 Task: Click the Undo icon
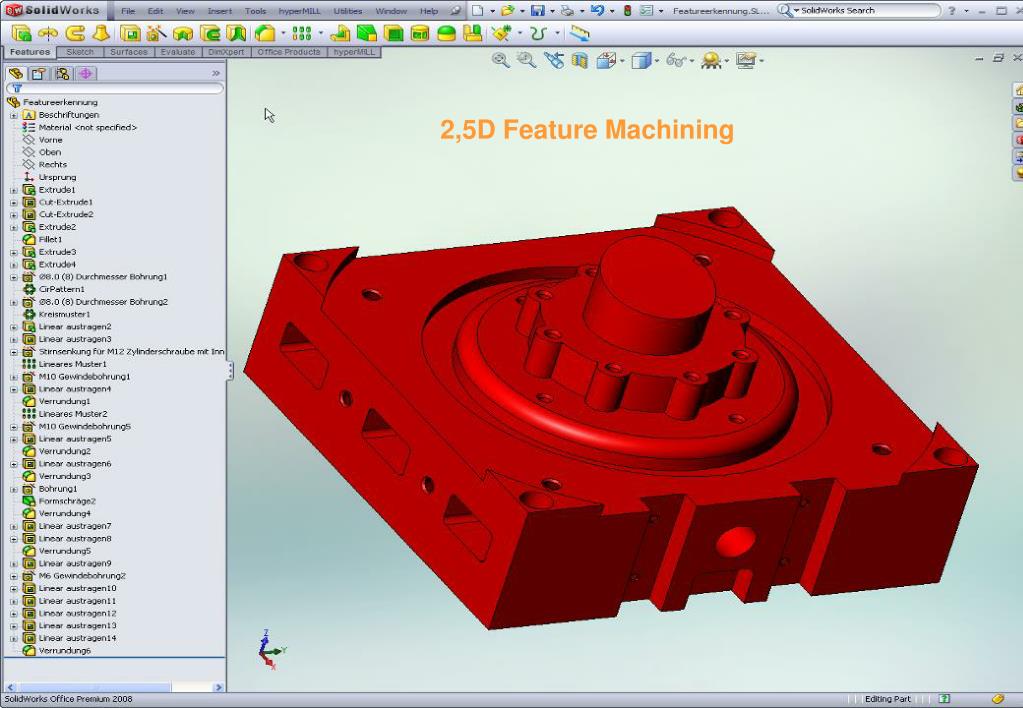coord(597,10)
